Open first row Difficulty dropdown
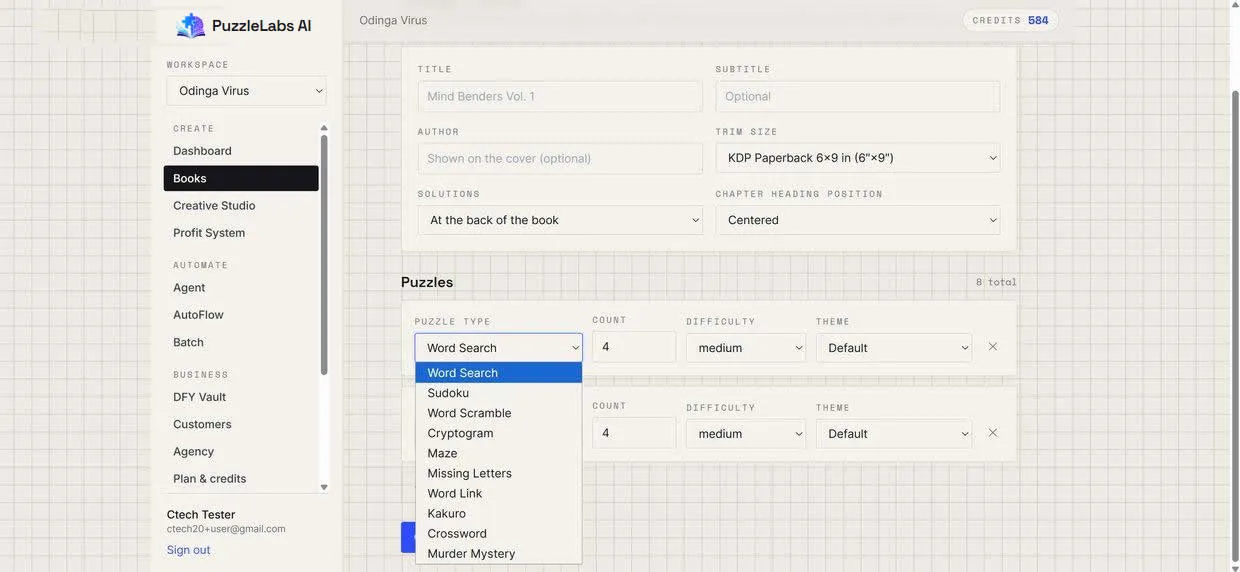Image resolution: width=1240 pixels, height=572 pixels. pos(746,348)
